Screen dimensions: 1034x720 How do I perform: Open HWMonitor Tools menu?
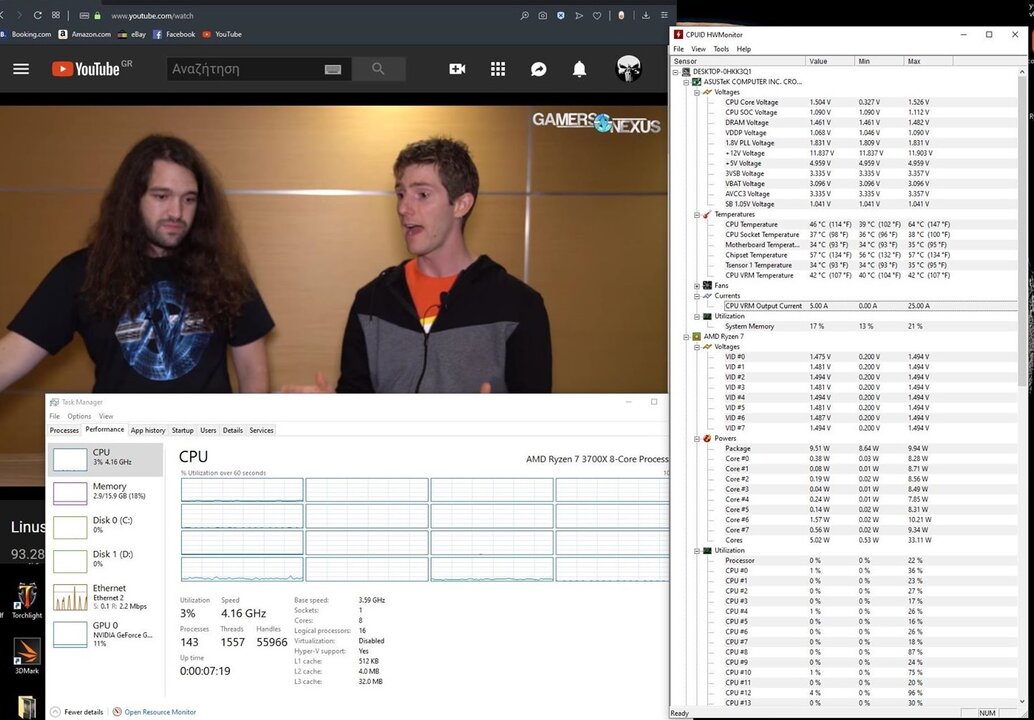point(721,49)
